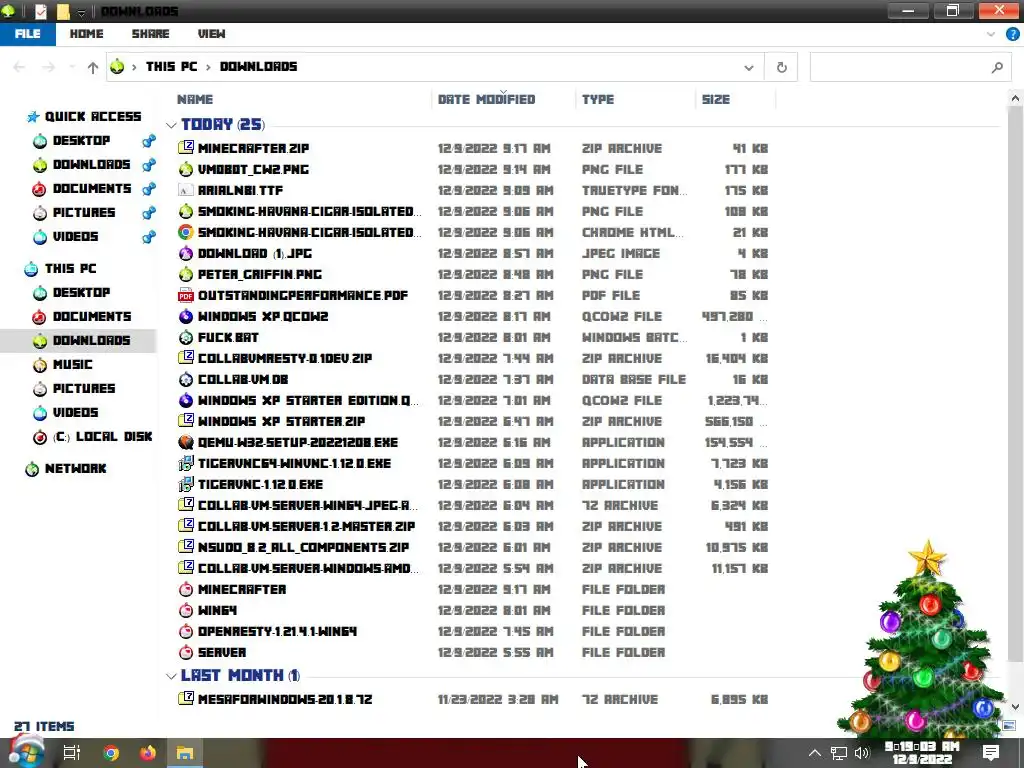Expand the ribbon with the chevron
Screen dimensions: 1024x768
pyautogui.click(x=991, y=34)
